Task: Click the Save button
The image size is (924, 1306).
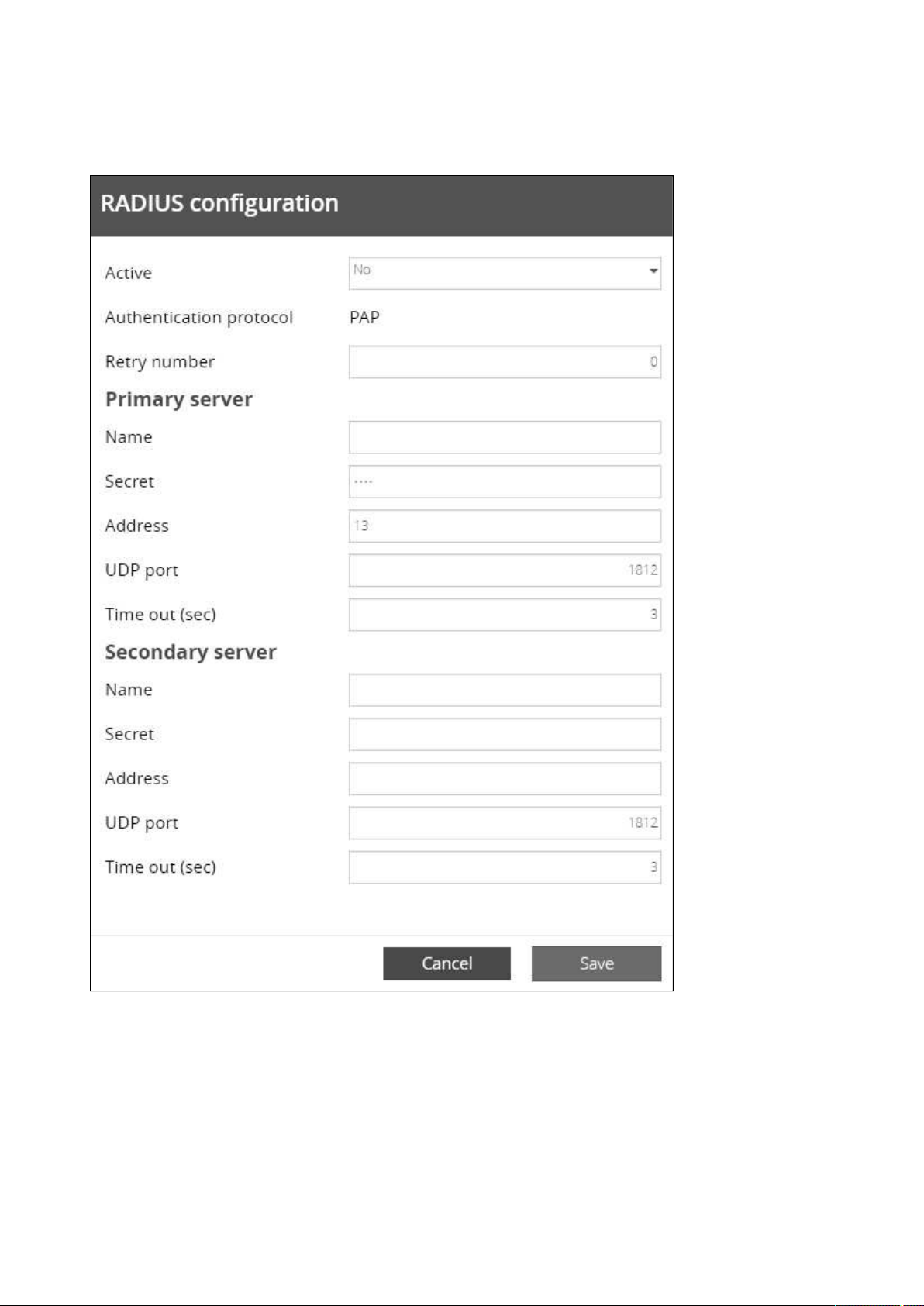Action: [596, 963]
